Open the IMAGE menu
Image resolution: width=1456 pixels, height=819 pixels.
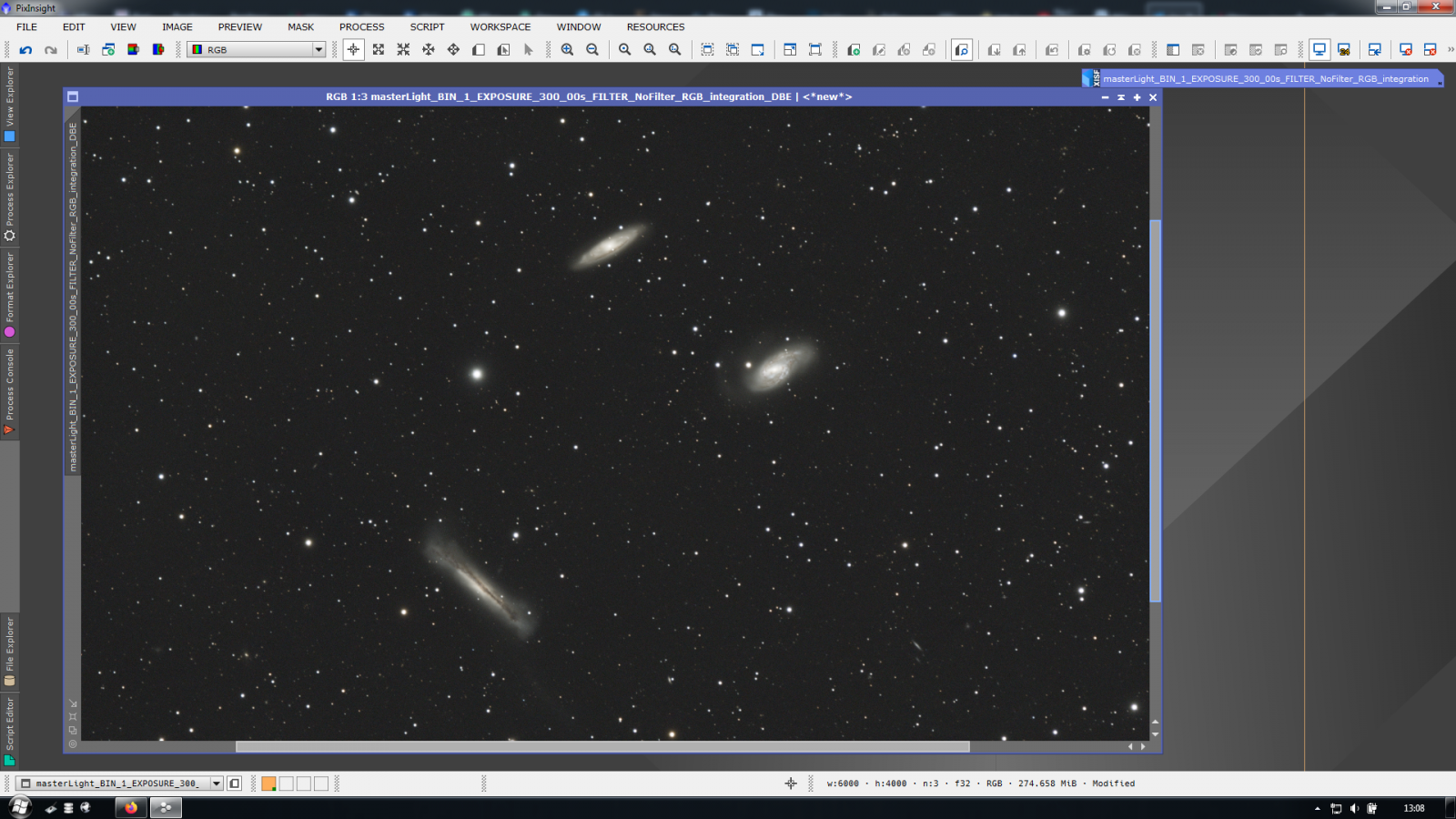(x=177, y=27)
